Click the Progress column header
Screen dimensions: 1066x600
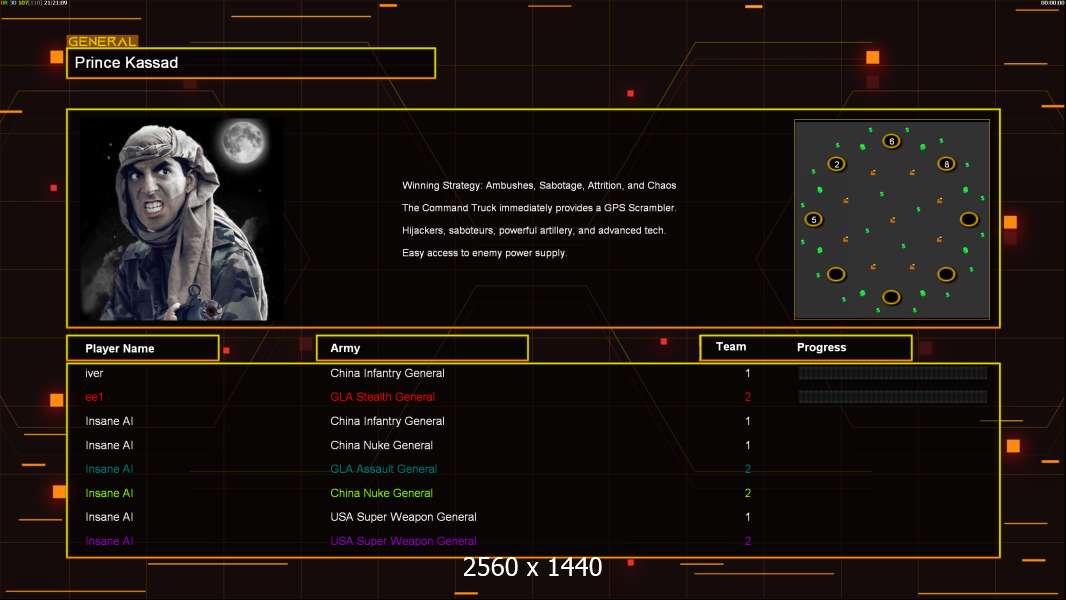[821, 347]
